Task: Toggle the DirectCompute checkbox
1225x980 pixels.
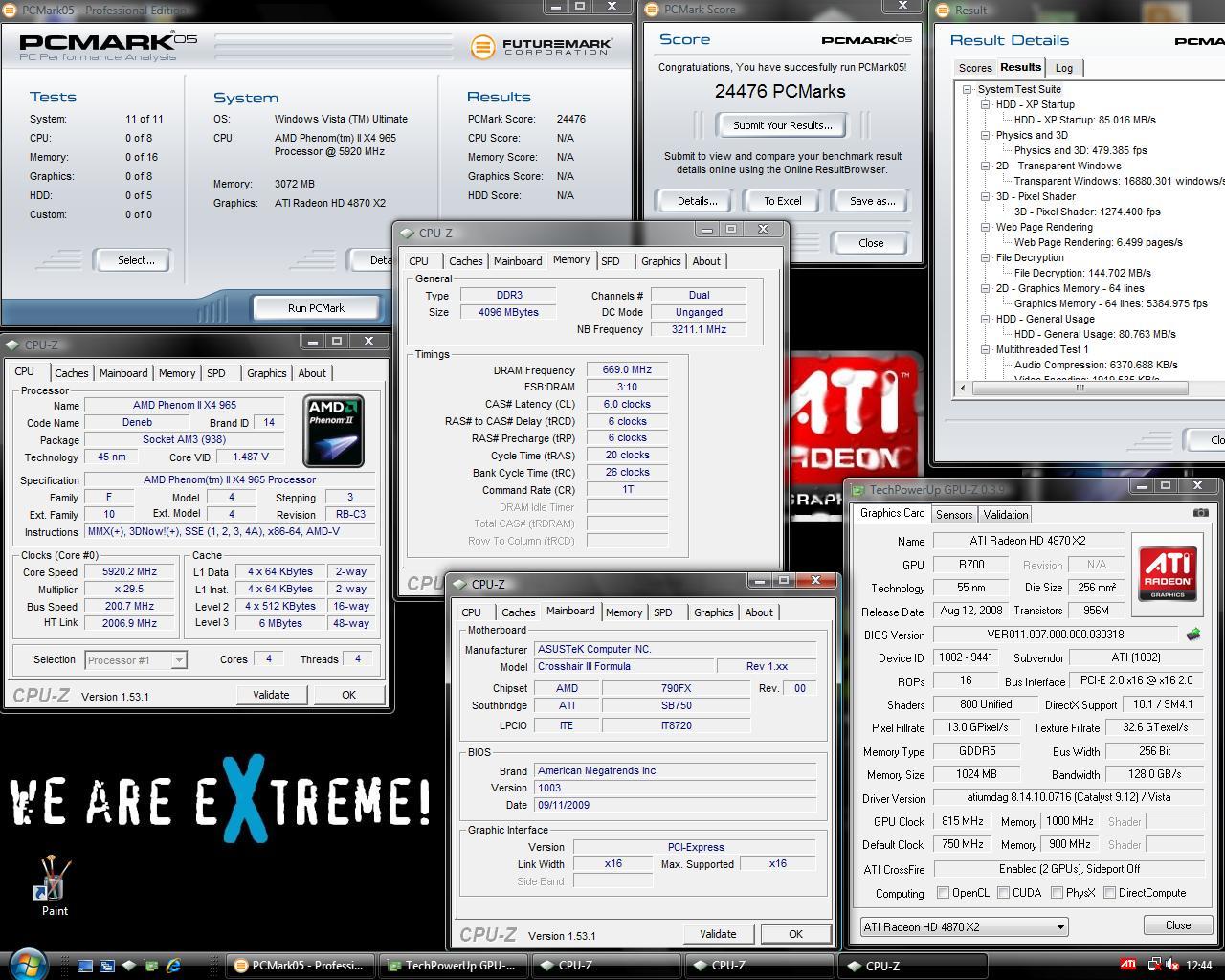Action: [x=1109, y=893]
